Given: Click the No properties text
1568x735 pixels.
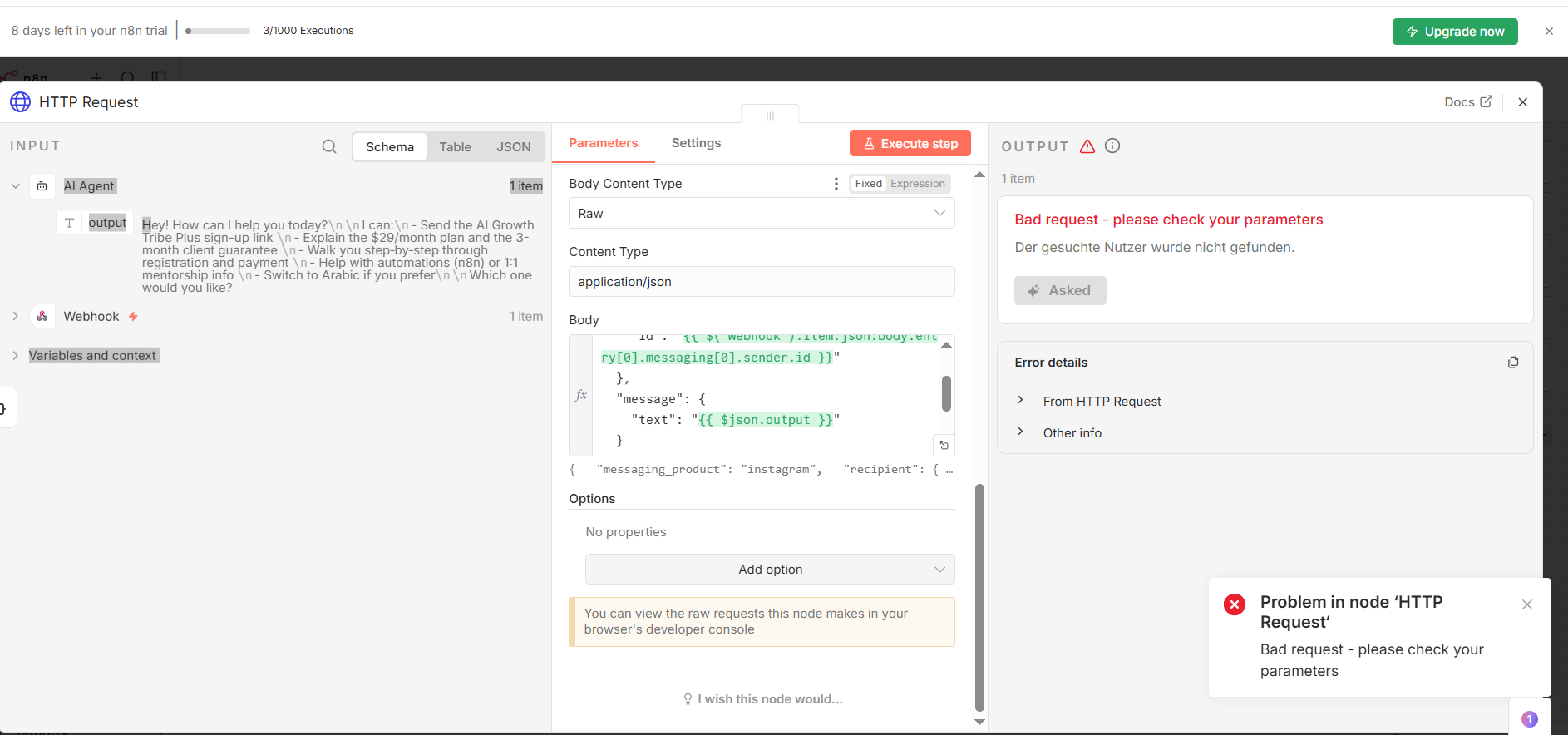Looking at the screenshot, I should pyautogui.click(x=626, y=532).
